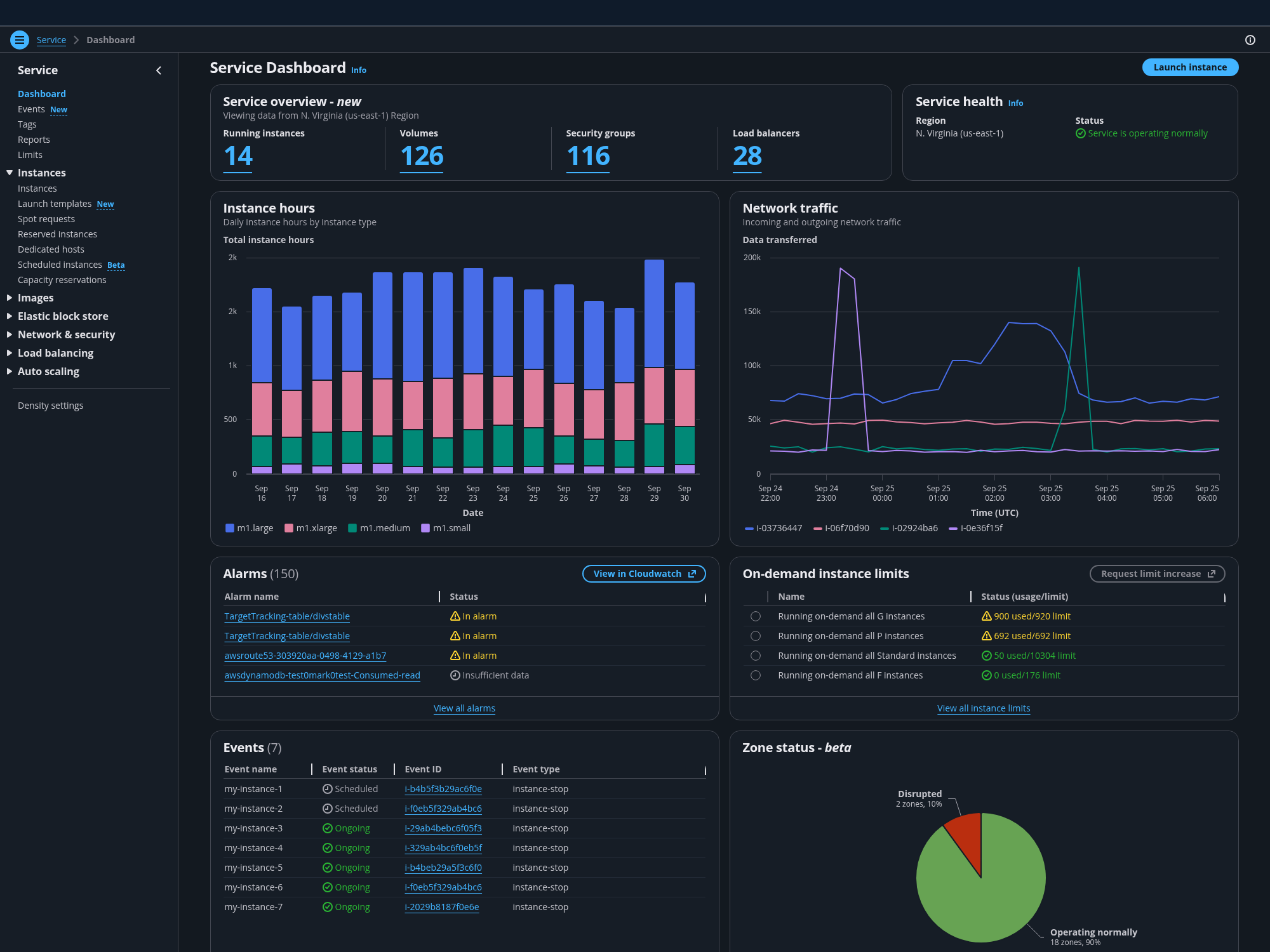Select Running on-demand all G instances radio
Screen dimensions: 1270x952
click(755, 616)
